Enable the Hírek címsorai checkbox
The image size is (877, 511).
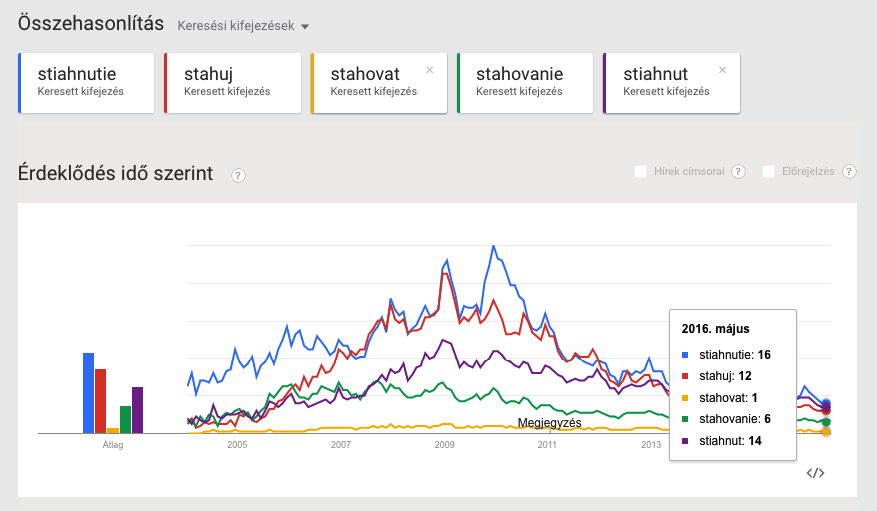coord(640,172)
